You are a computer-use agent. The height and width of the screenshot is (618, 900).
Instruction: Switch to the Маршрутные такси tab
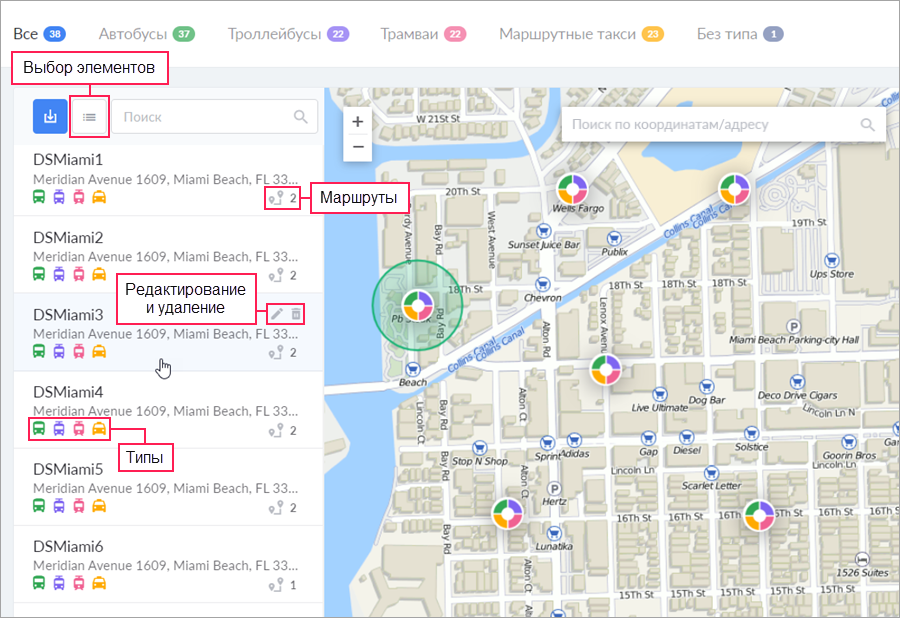tap(581, 34)
